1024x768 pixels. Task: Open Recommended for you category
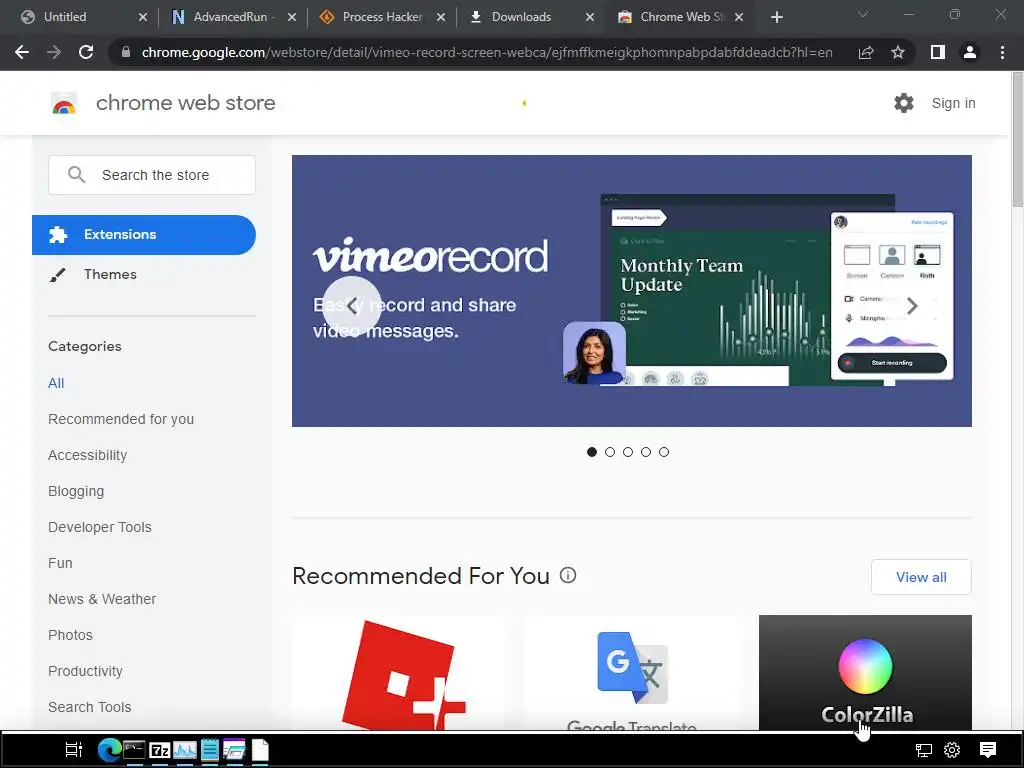tap(121, 419)
